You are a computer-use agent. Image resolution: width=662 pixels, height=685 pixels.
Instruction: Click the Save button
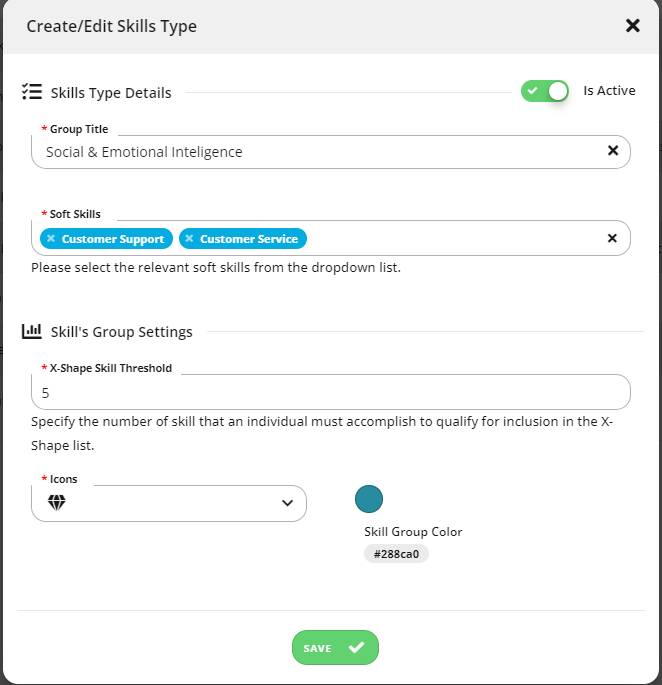tap(335, 647)
